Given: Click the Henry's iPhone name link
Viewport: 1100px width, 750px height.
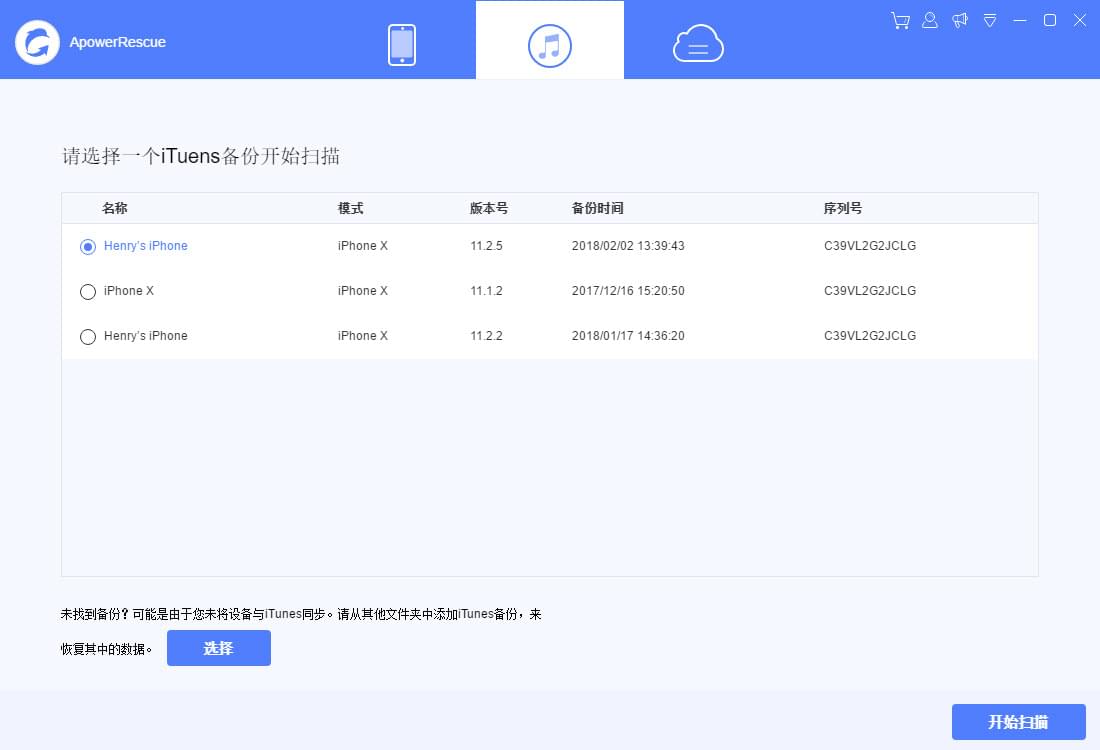Looking at the screenshot, I should (x=146, y=246).
